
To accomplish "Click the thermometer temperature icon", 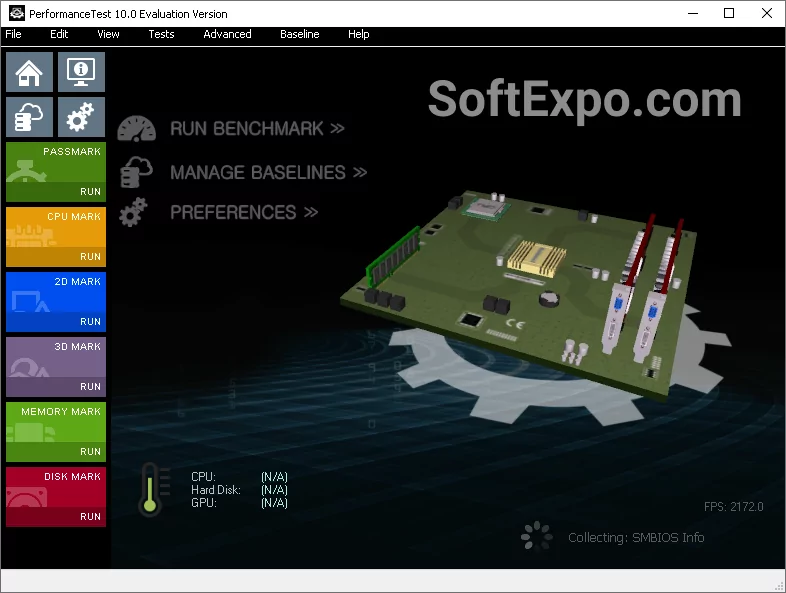I will point(151,488).
